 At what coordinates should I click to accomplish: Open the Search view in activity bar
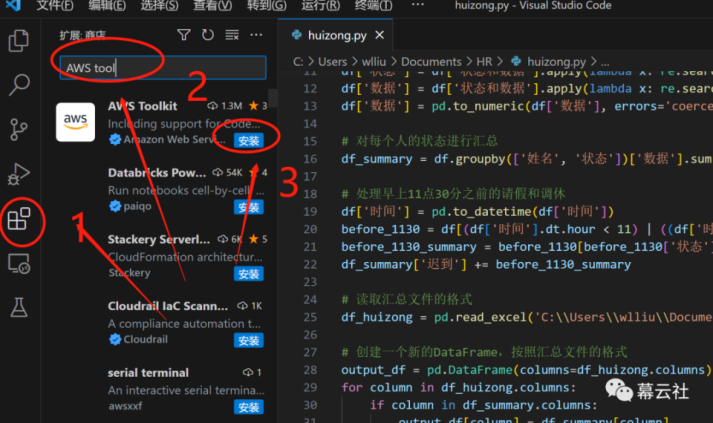(19, 85)
